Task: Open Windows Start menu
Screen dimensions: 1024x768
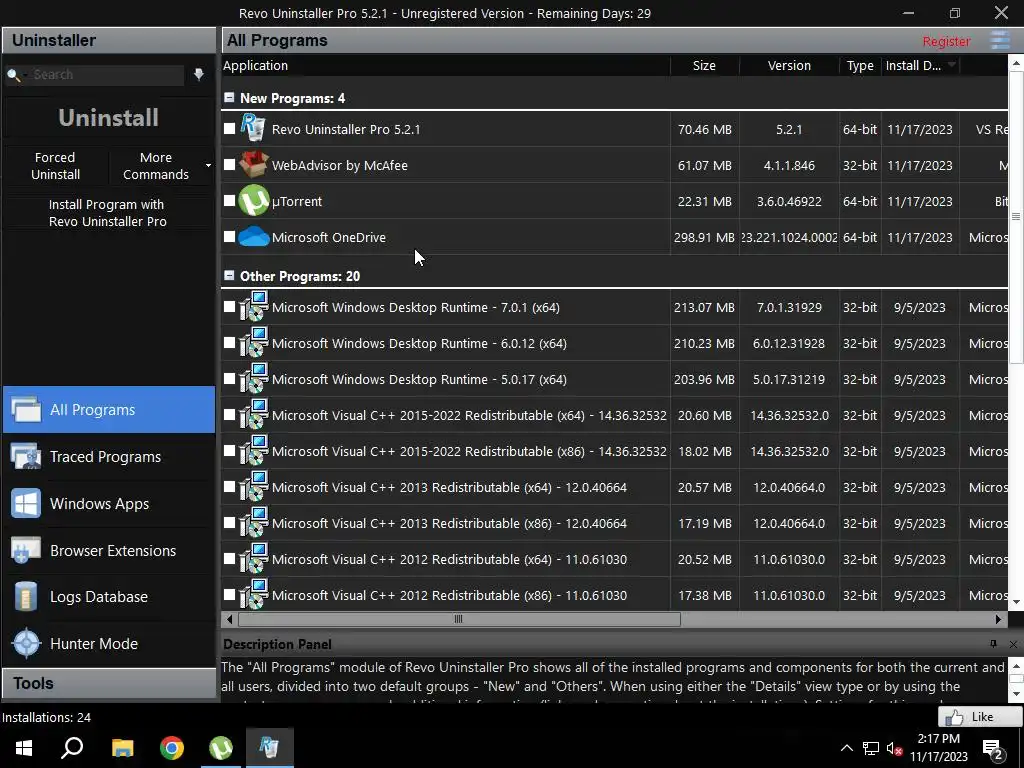Action: [x=24, y=748]
